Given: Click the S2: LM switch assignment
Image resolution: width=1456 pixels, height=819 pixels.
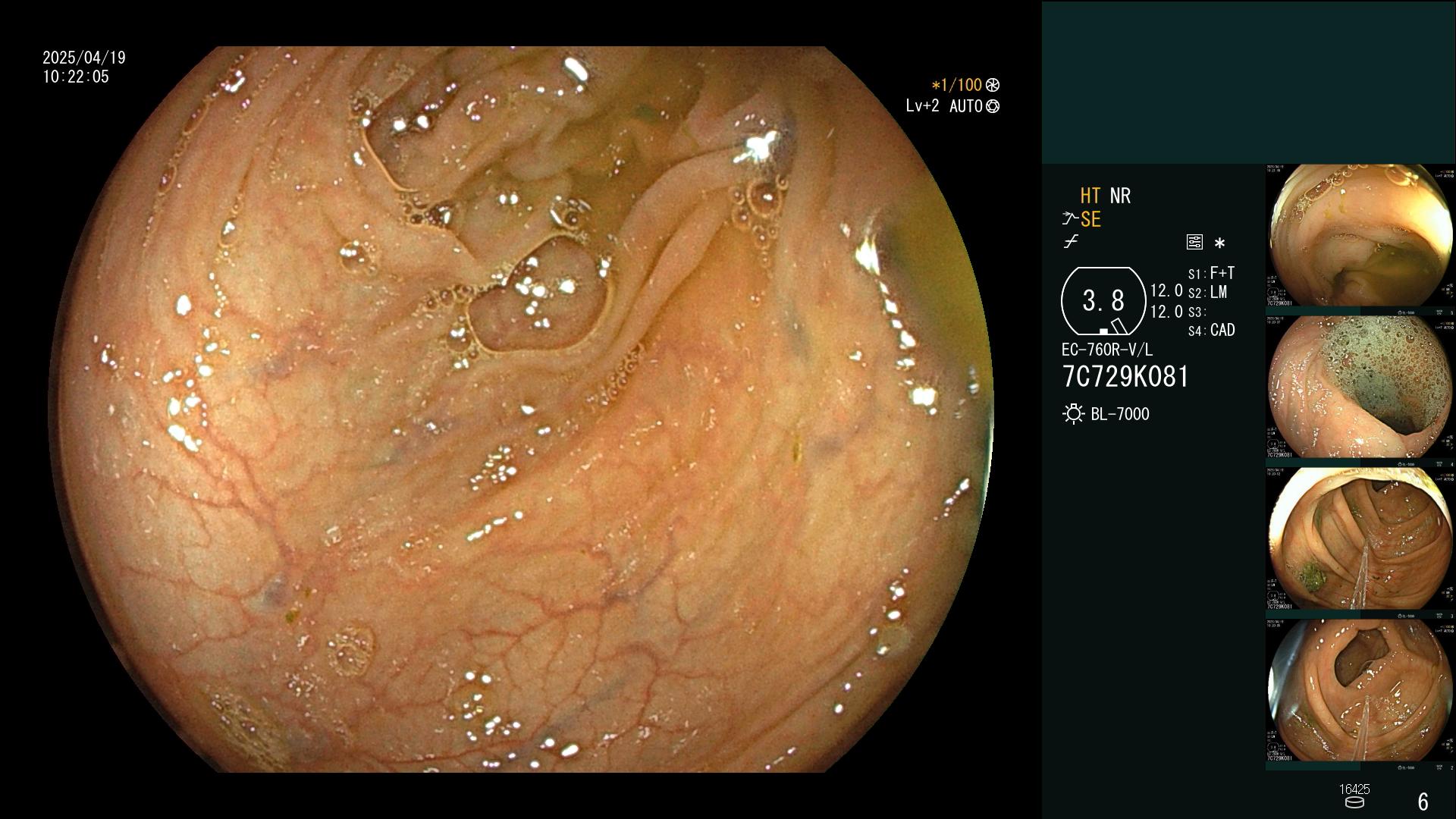Looking at the screenshot, I should point(1207,292).
